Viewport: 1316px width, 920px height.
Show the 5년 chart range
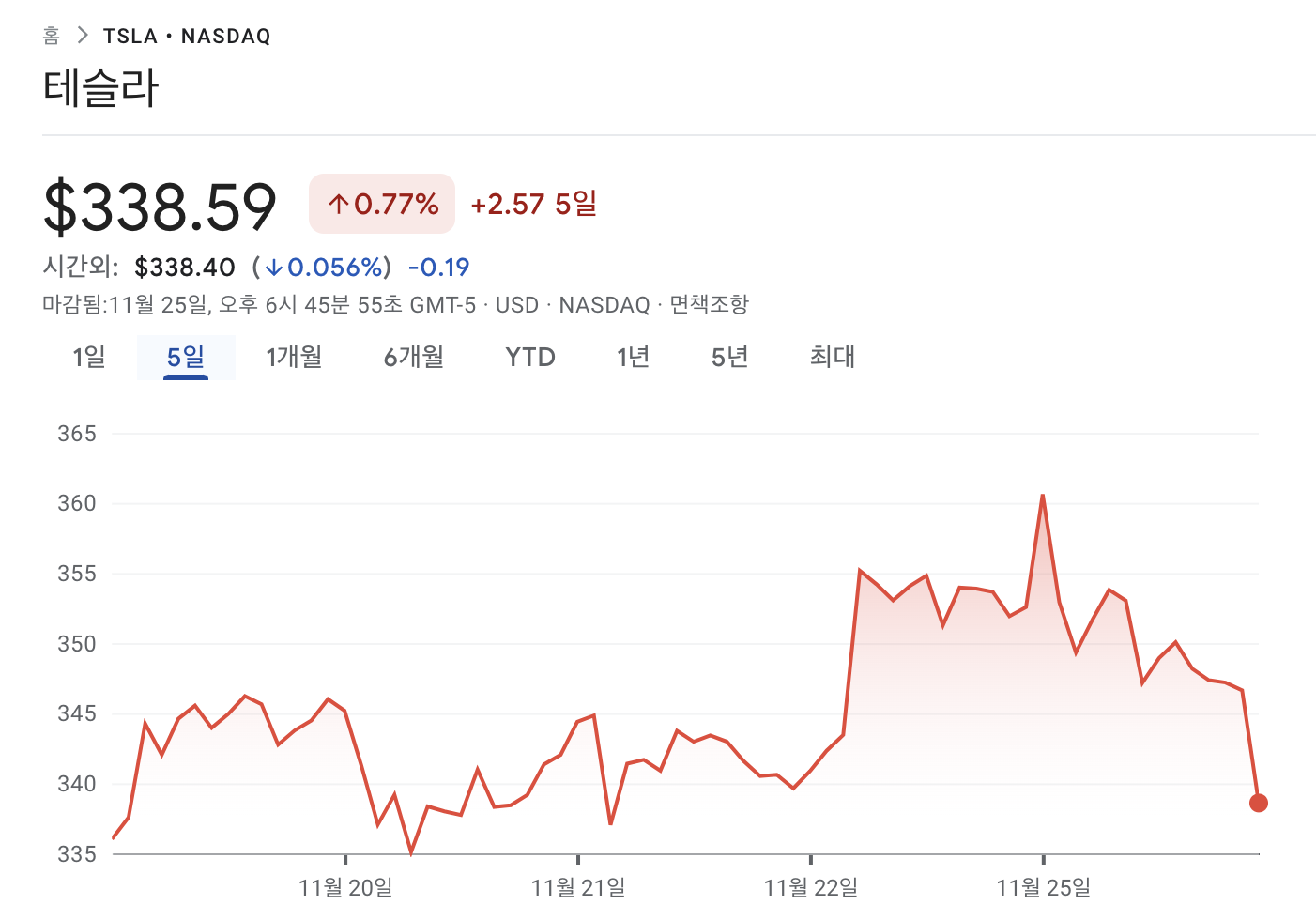(x=729, y=358)
